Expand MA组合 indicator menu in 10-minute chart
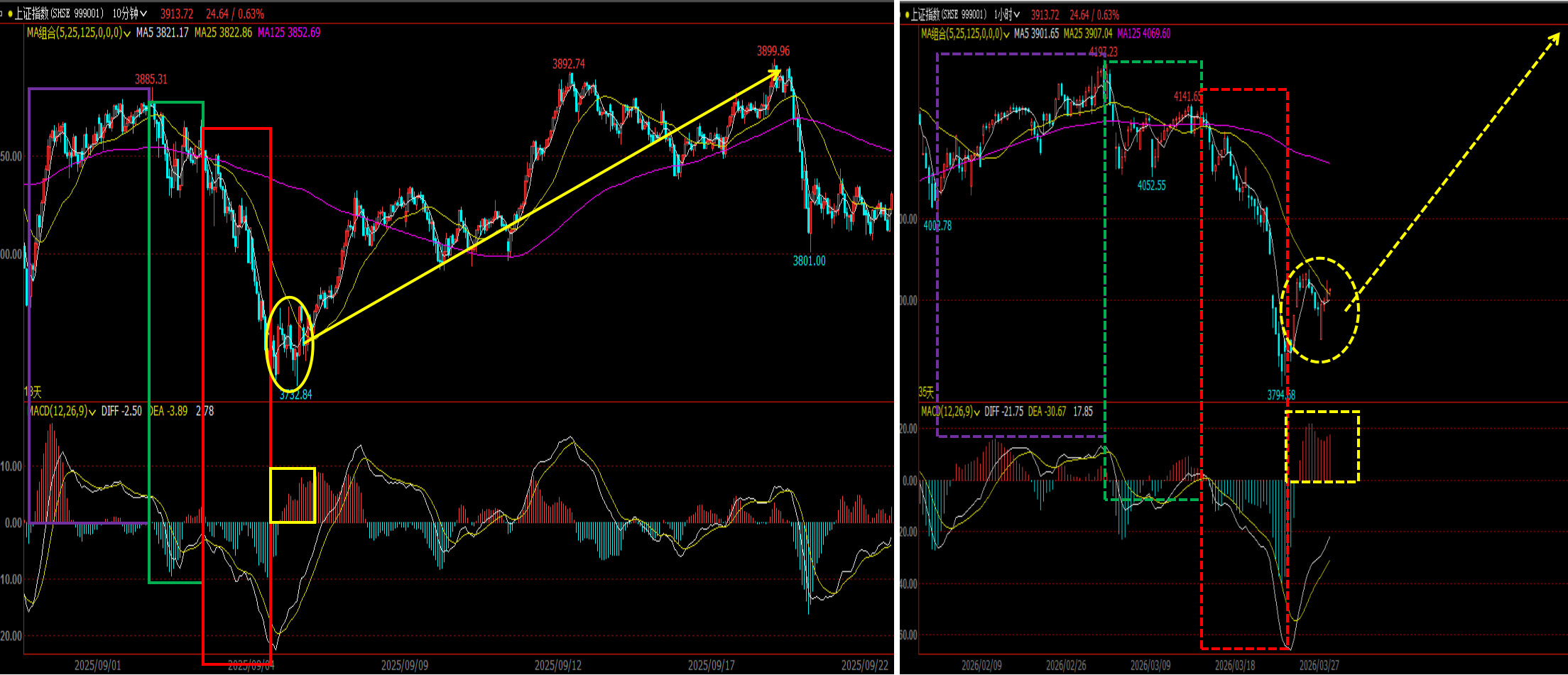The width and height of the screenshot is (1568, 675). tap(79, 33)
